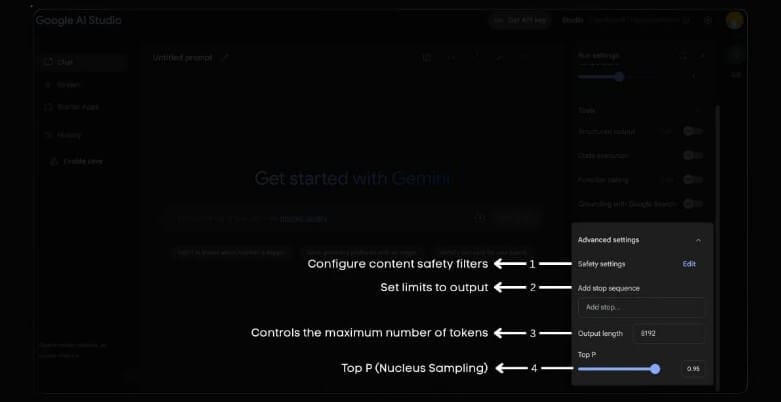781x402 pixels.
Task: Click the Output length value field
Action: [x=668, y=333]
